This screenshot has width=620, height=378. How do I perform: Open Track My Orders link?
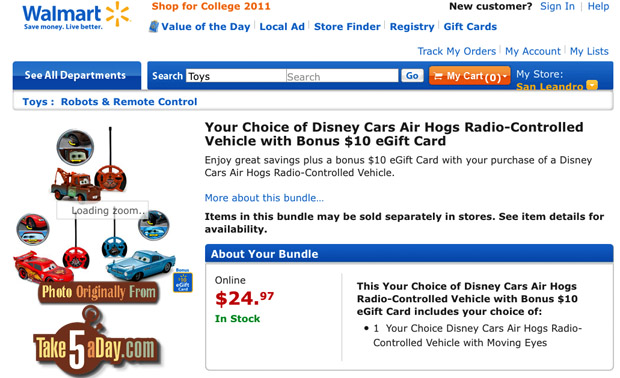tap(457, 51)
